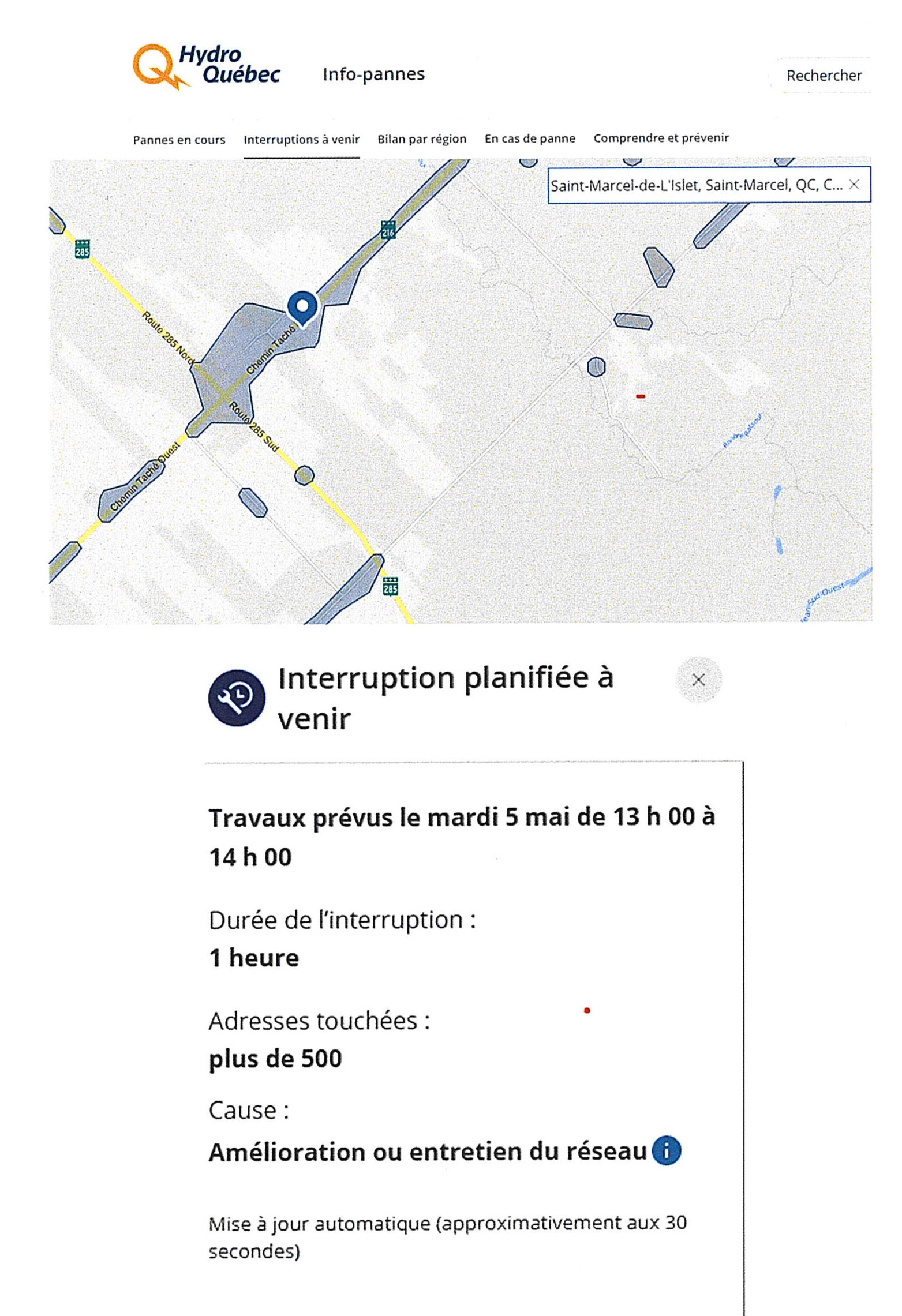Open the Pannes en cours tab
This screenshot has height=1316, width=902.
click(x=179, y=140)
